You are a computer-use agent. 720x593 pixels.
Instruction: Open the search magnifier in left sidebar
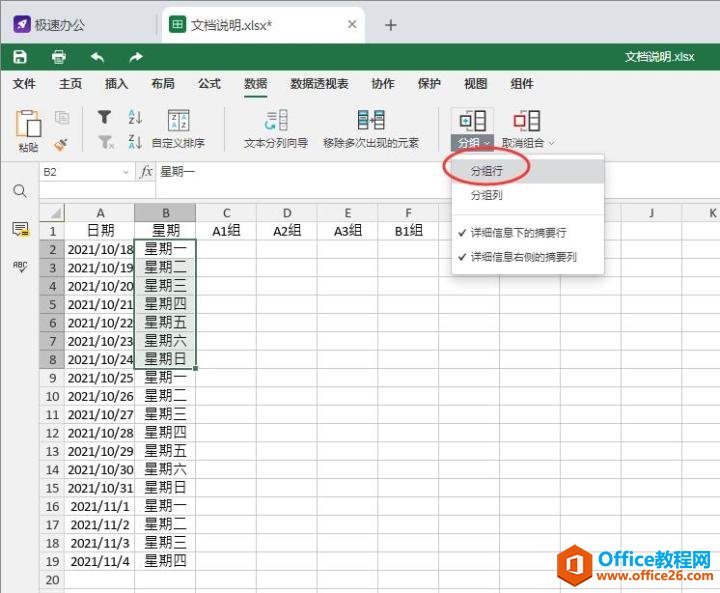20,191
